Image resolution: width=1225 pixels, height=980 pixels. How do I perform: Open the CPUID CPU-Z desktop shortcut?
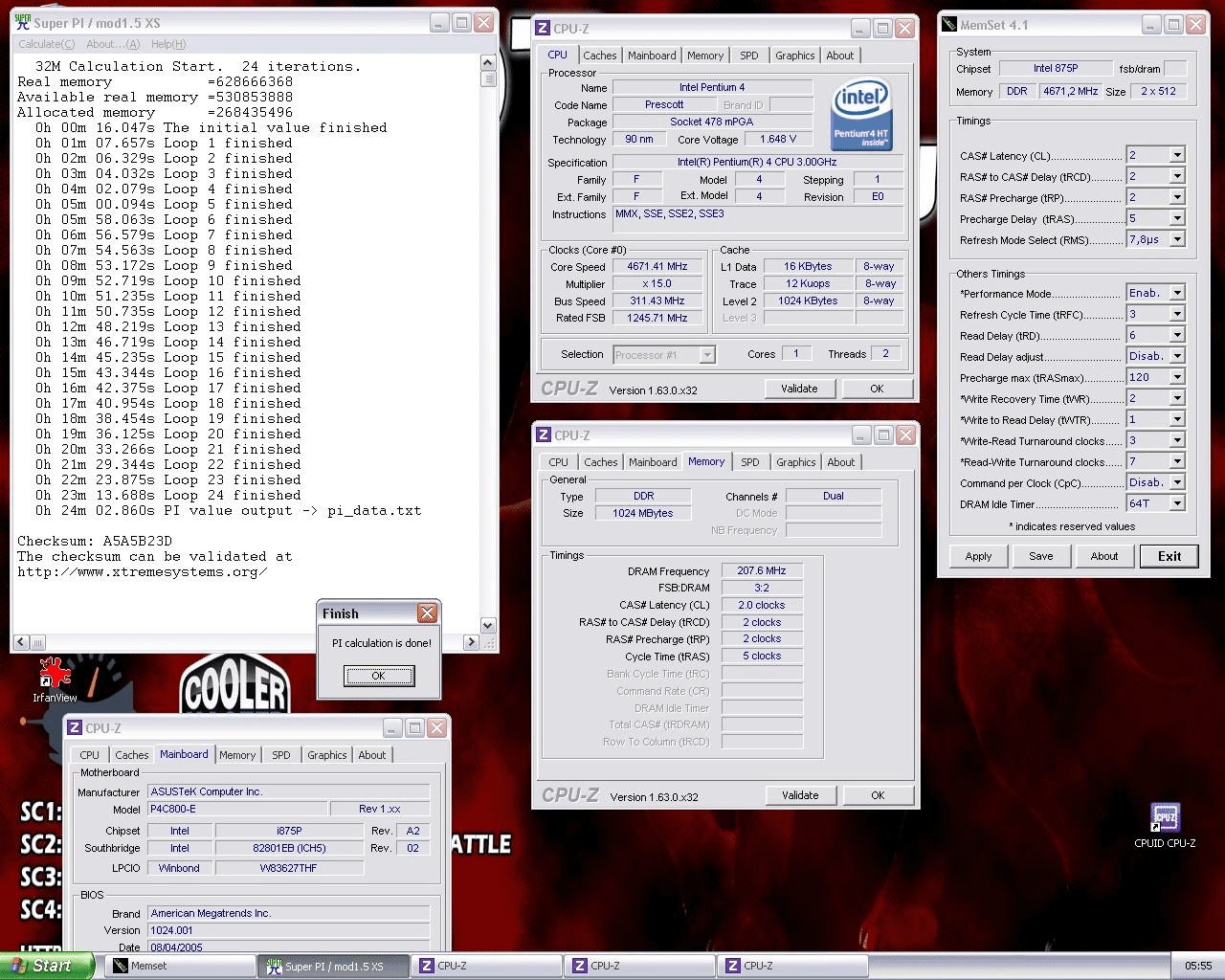[1165, 825]
